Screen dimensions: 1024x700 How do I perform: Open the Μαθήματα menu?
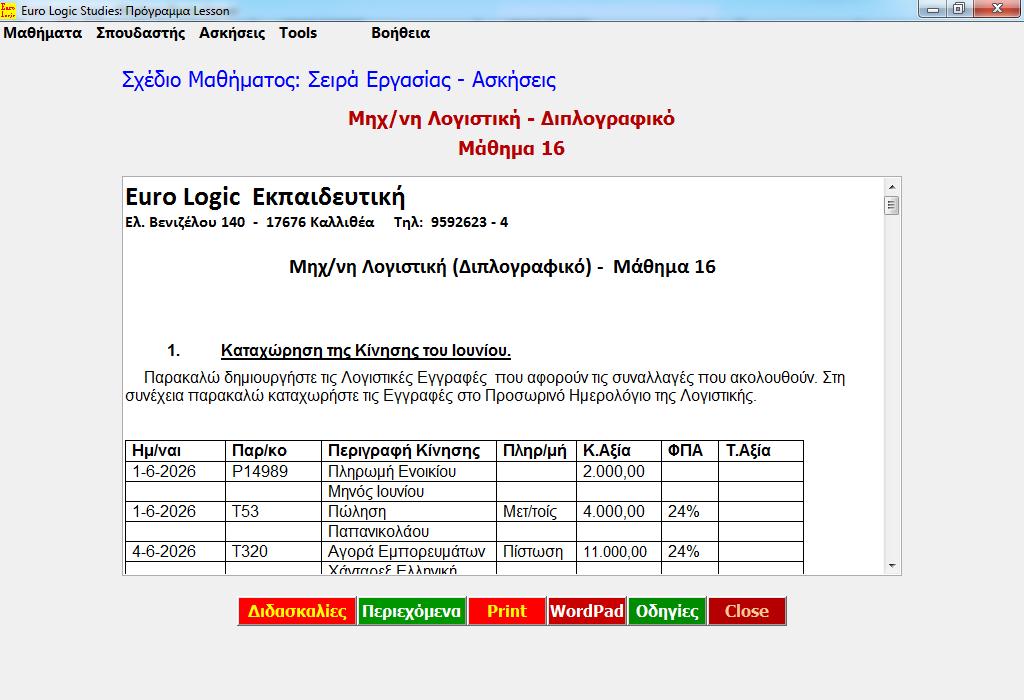[x=43, y=33]
